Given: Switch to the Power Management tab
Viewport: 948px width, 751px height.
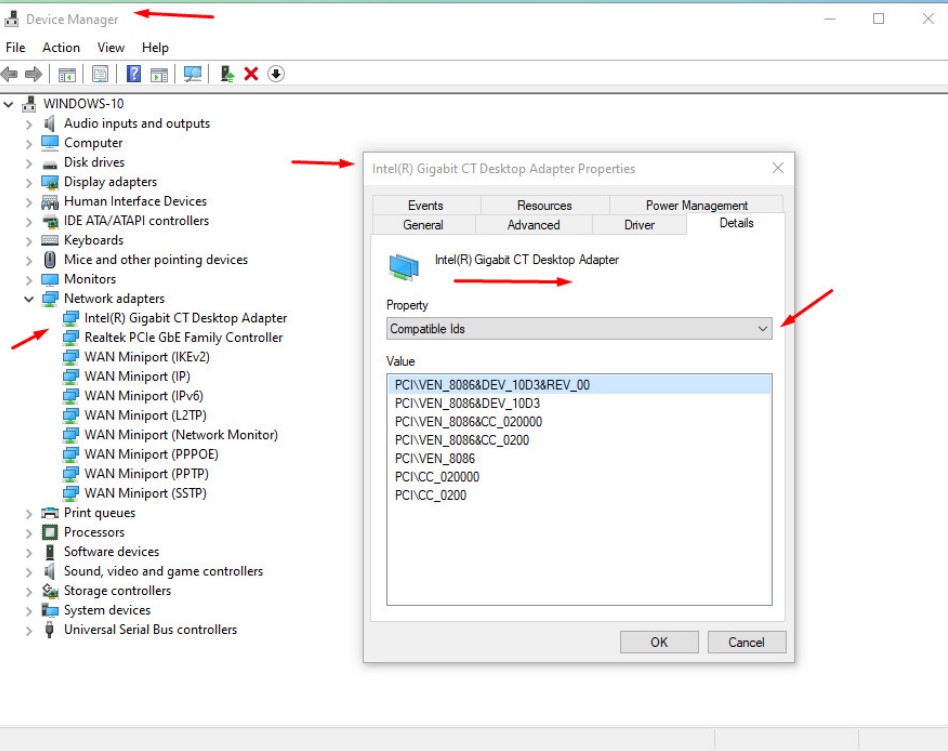Looking at the screenshot, I should coord(696,205).
